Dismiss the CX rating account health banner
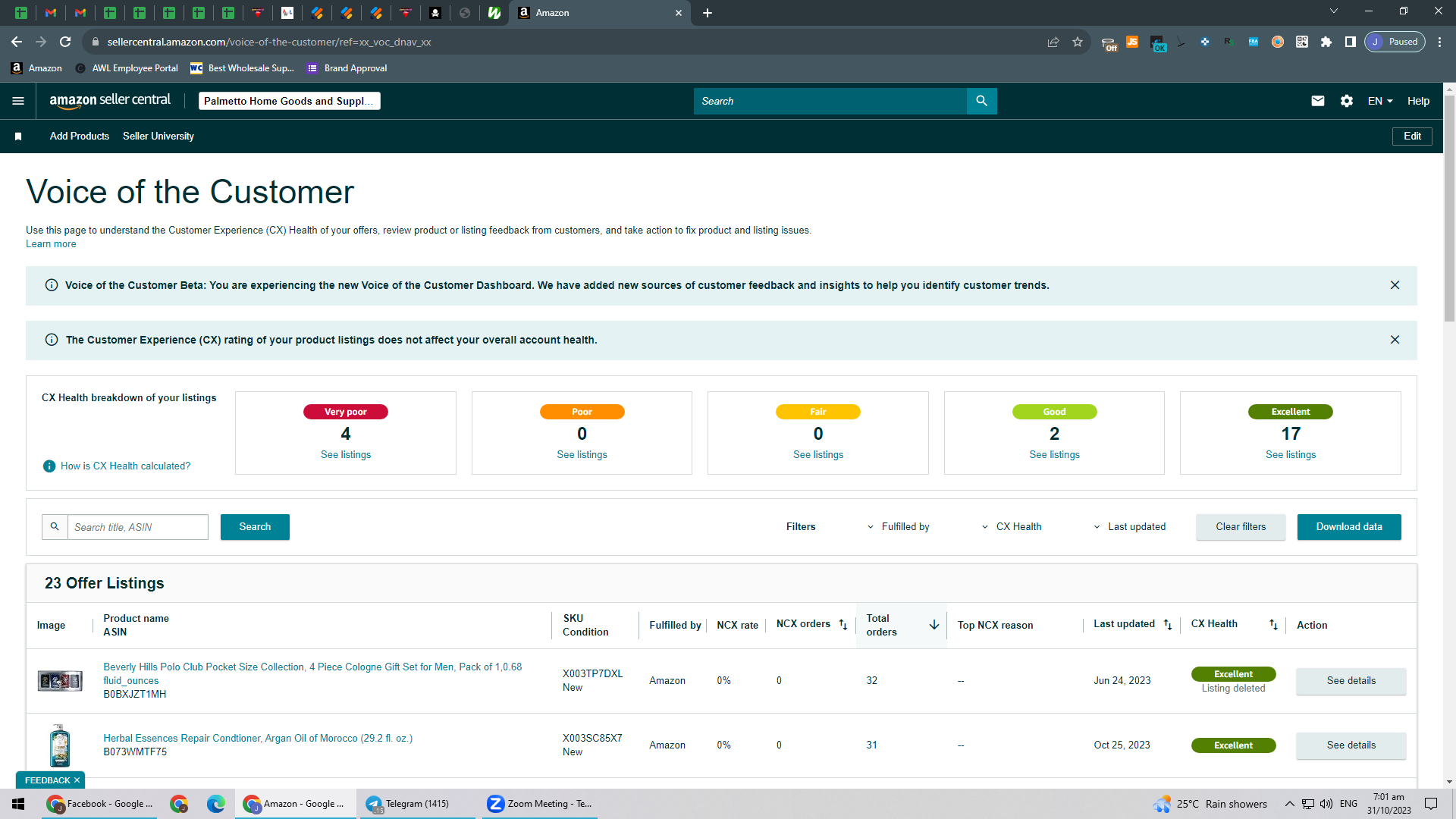 pyautogui.click(x=1395, y=340)
